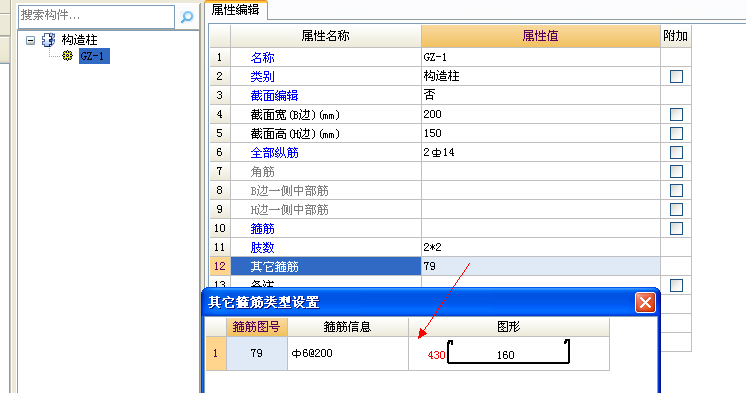This screenshot has height=393, width=746.
Task: Click the 箍筋 property name in row 10
Action: coord(262,228)
